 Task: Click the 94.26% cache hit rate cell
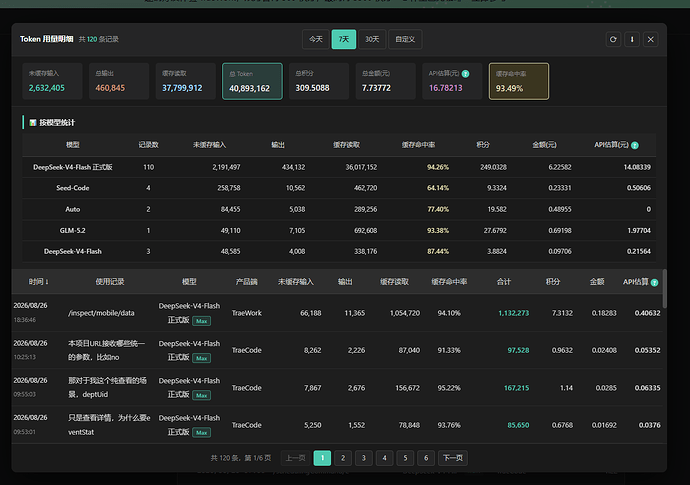(438, 167)
